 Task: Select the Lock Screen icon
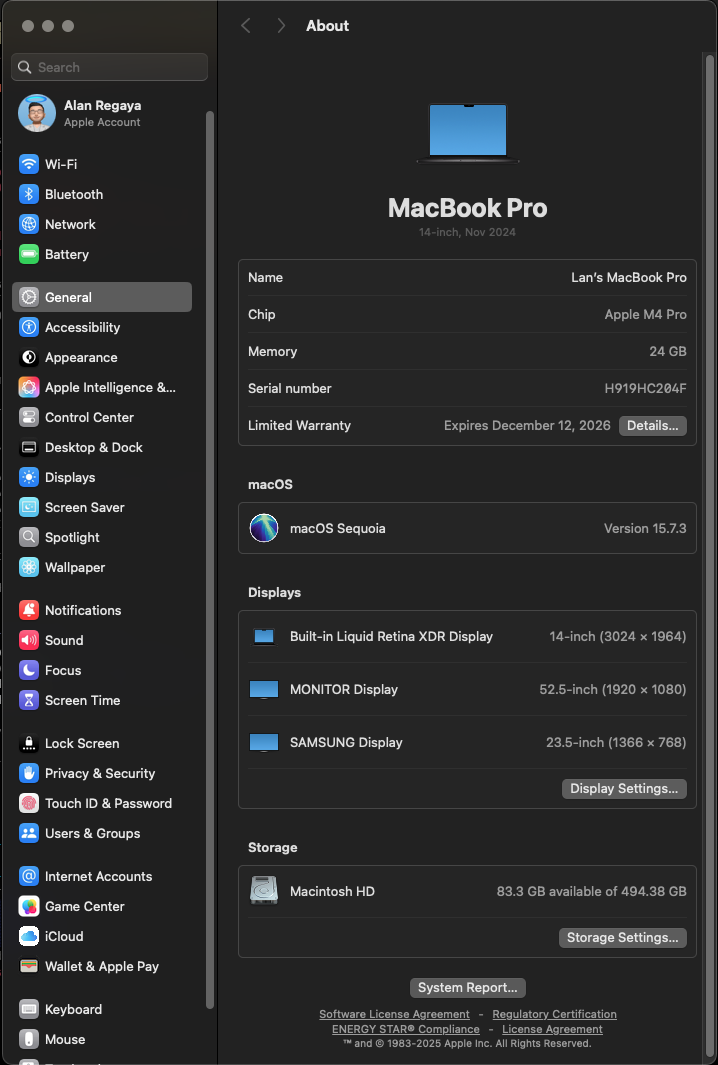(29, 743)
